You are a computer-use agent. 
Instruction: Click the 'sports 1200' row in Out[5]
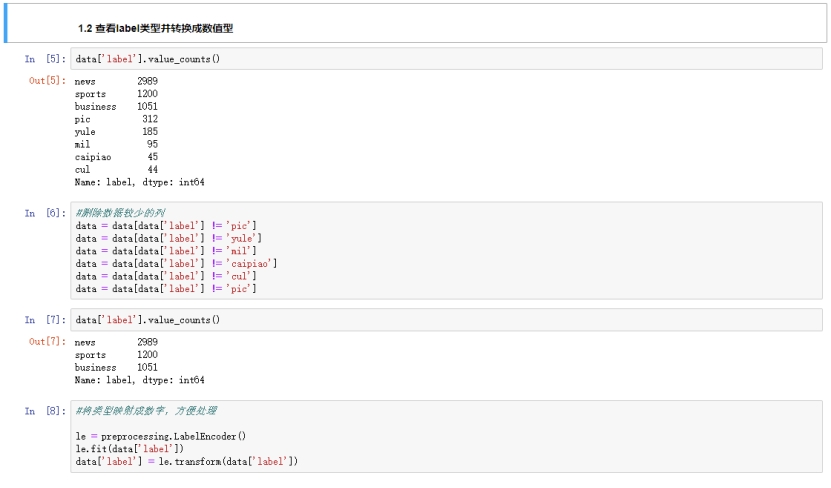click(x=116, y=94)
